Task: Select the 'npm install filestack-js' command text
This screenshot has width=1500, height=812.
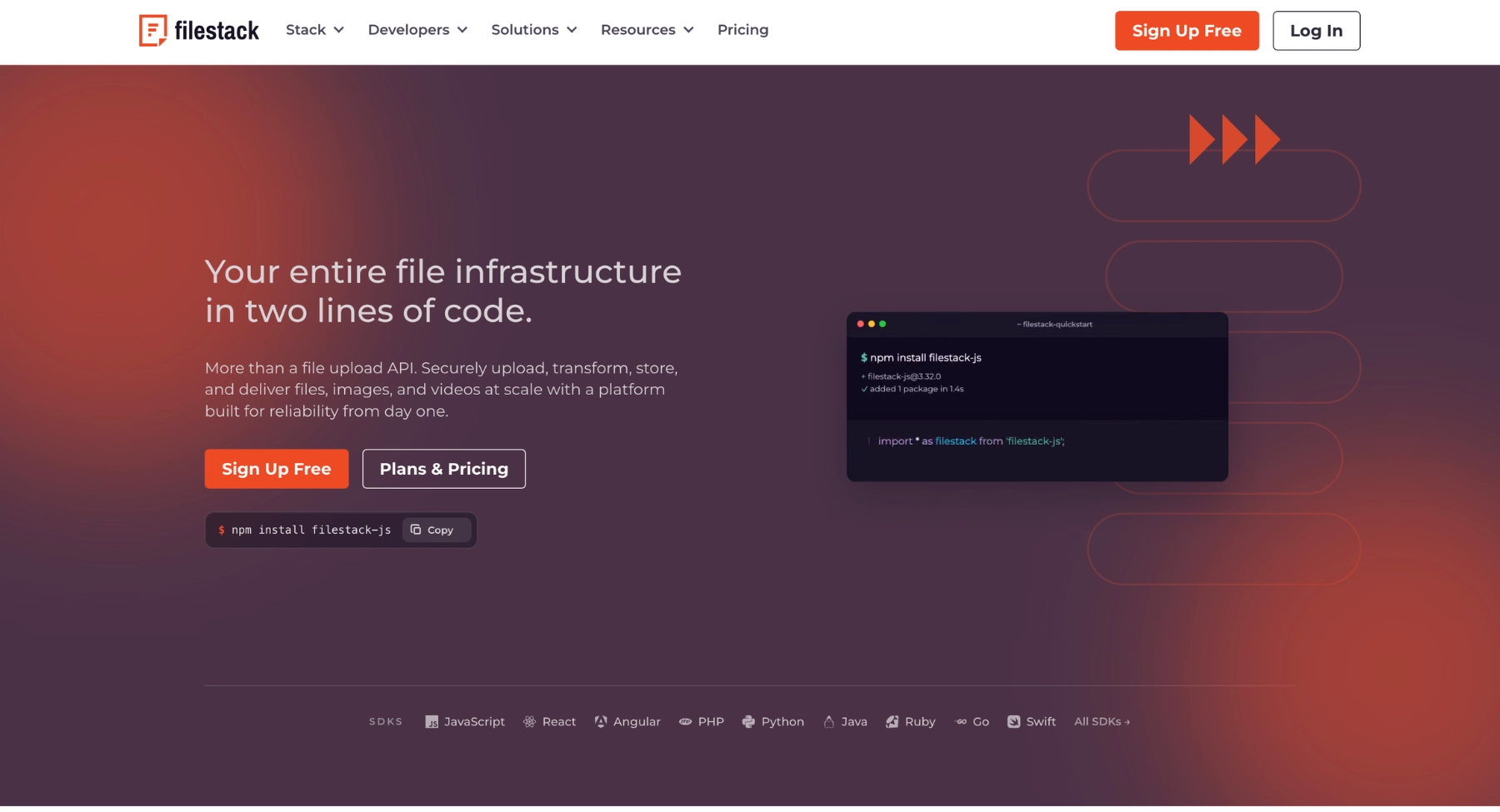Action: click(x=311, y=530)
